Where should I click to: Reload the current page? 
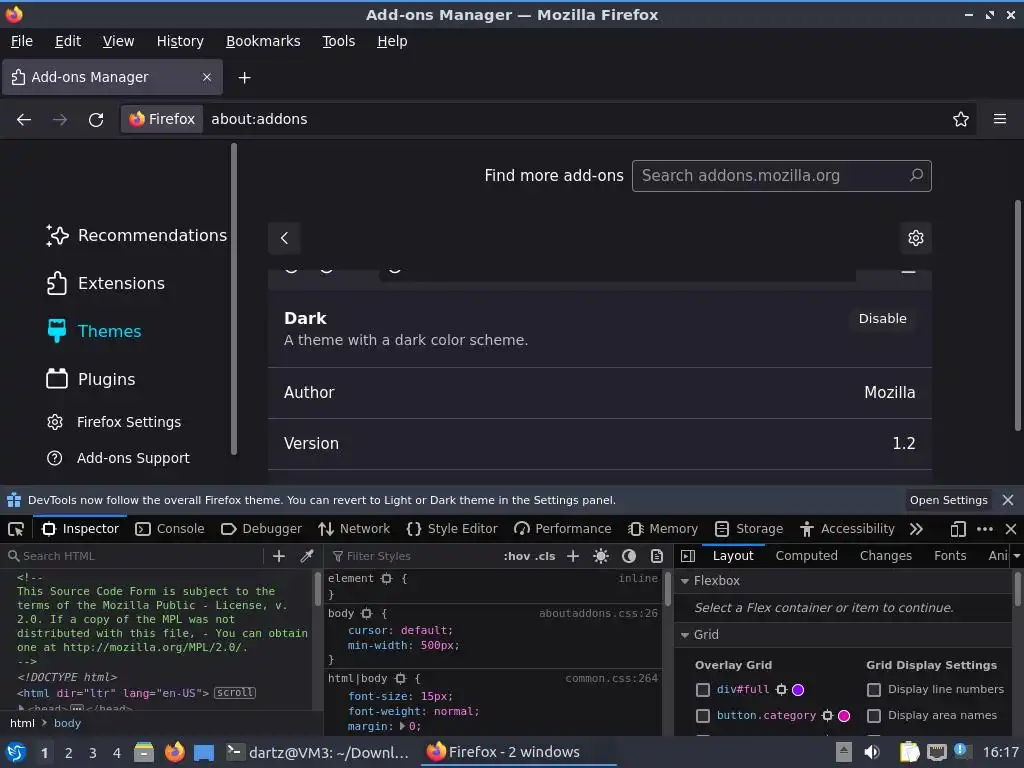click(96, 120)
